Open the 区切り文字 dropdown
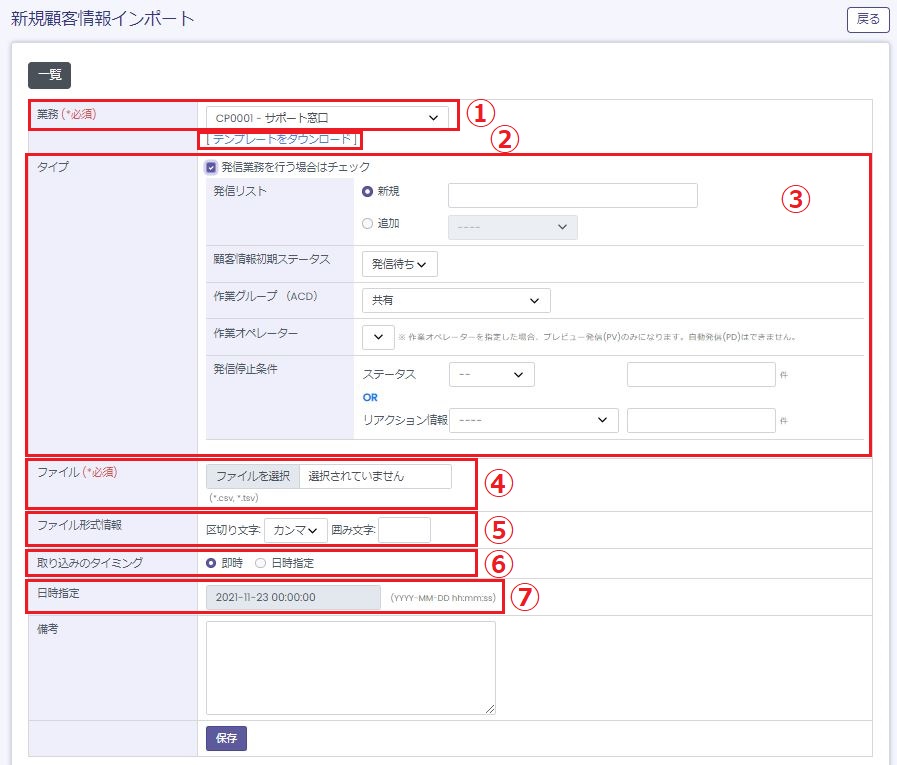The height and width of the screenshot is (765, 897). pyautogui.click(x=295, y=530)
